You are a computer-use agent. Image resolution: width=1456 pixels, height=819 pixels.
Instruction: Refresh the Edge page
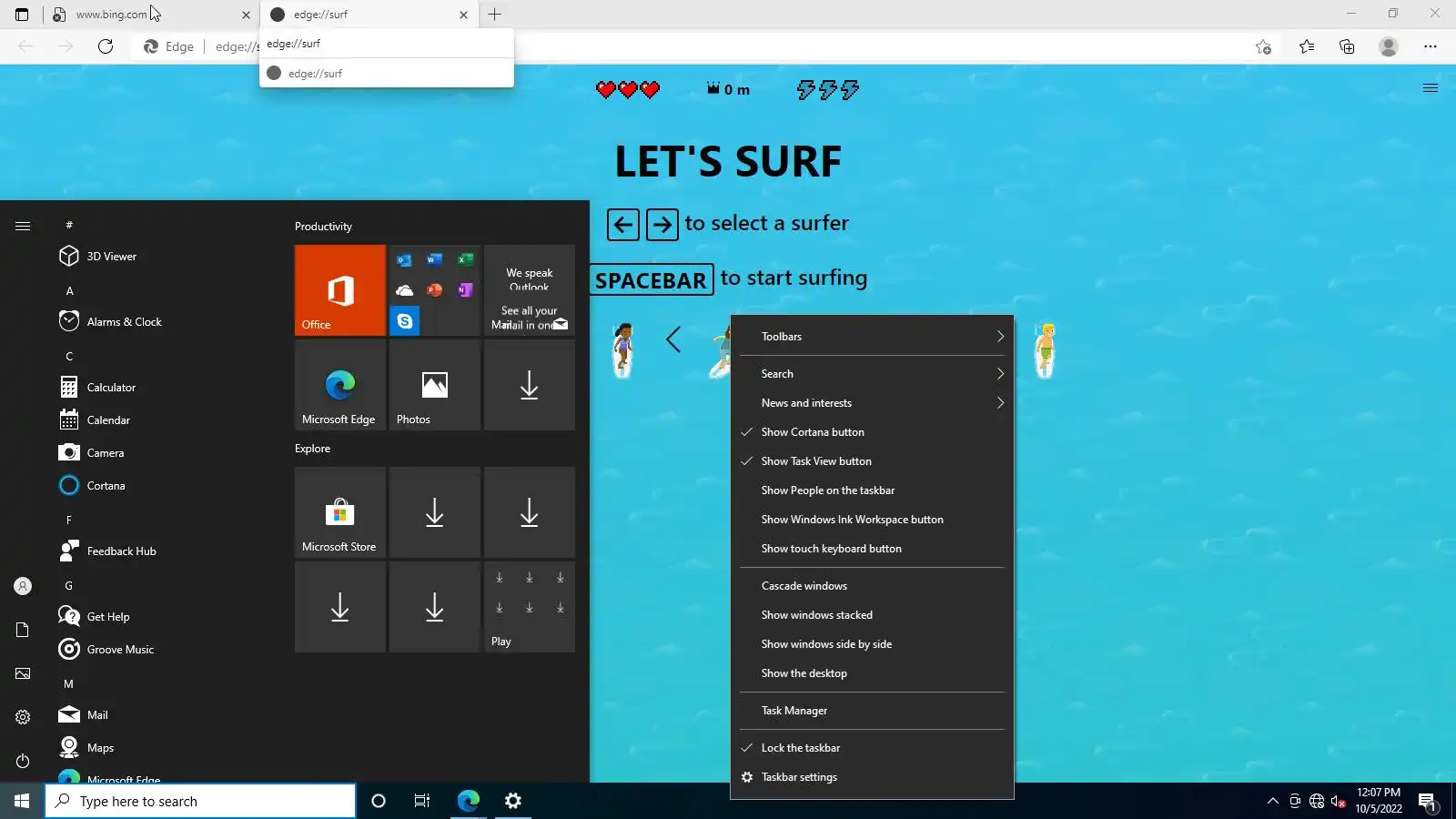(x=106, y=46)
